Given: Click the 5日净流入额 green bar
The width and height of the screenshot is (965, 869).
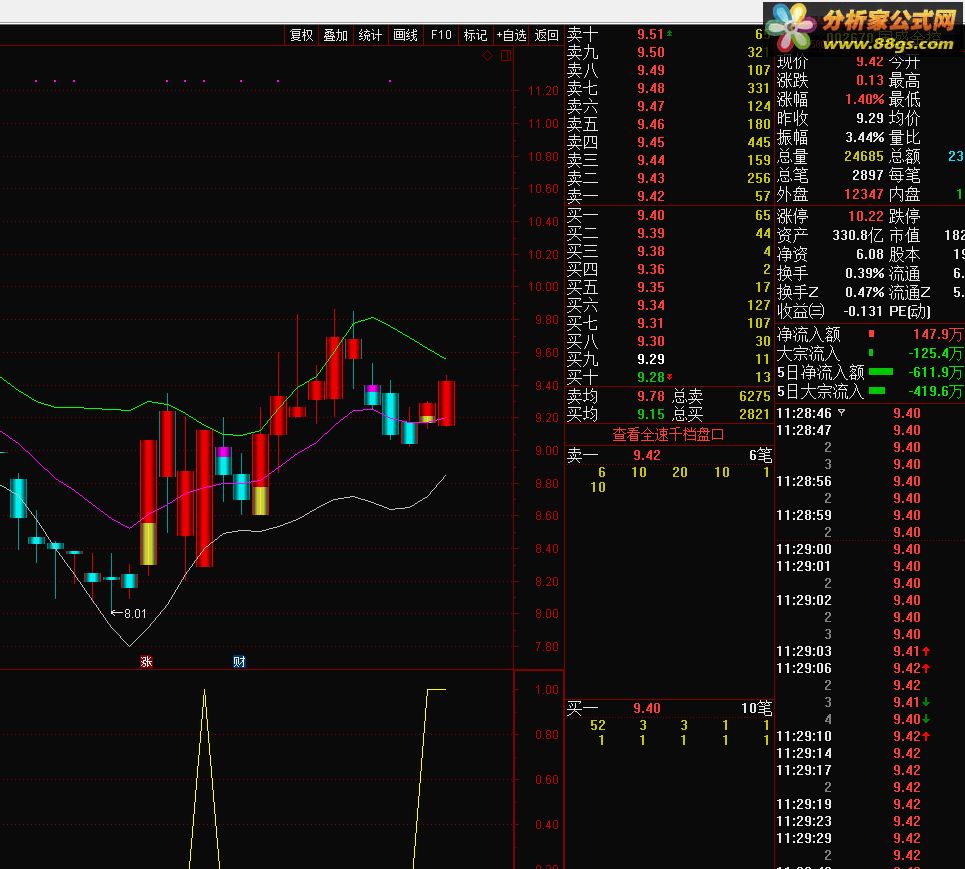Looking at the screenshot, I should tap(881, 372).
